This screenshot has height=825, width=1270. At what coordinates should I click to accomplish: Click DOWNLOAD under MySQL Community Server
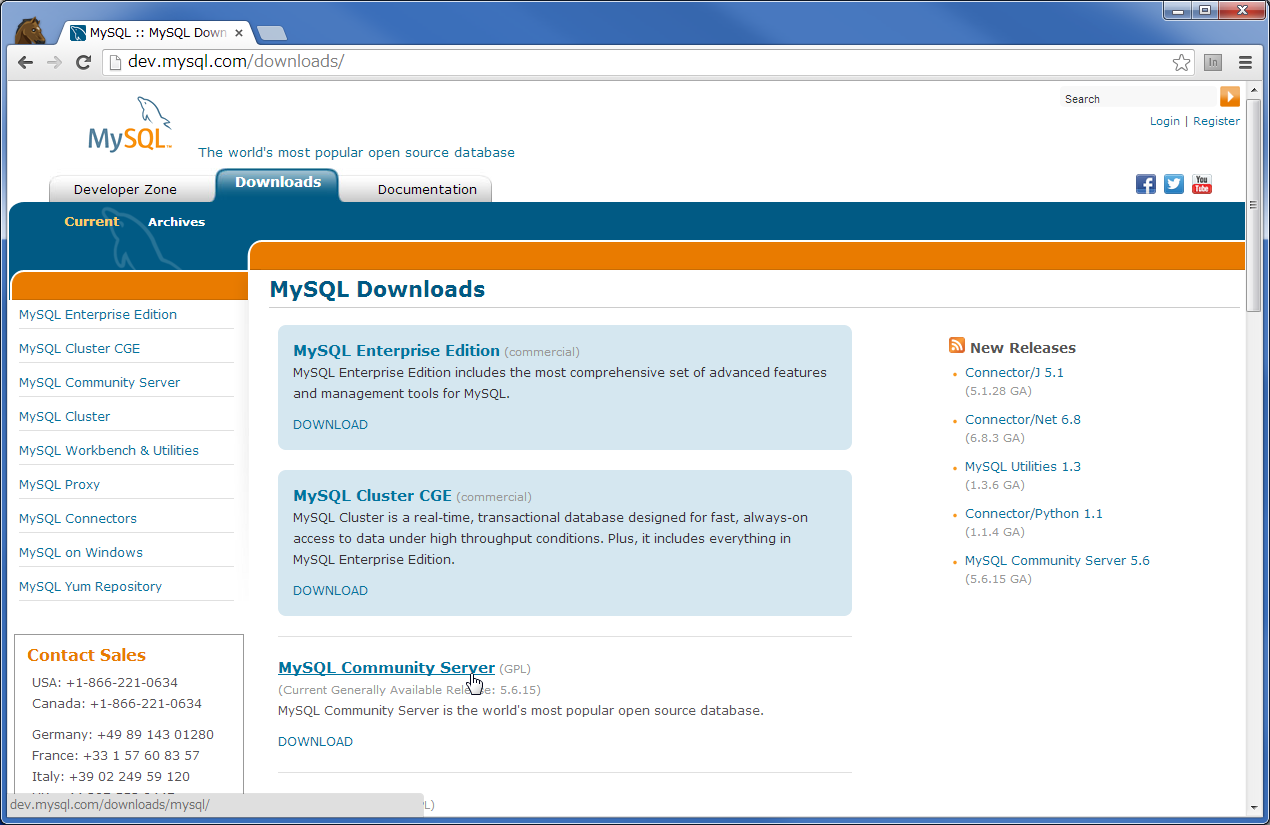pyautogui.click(x=315, y=741)
